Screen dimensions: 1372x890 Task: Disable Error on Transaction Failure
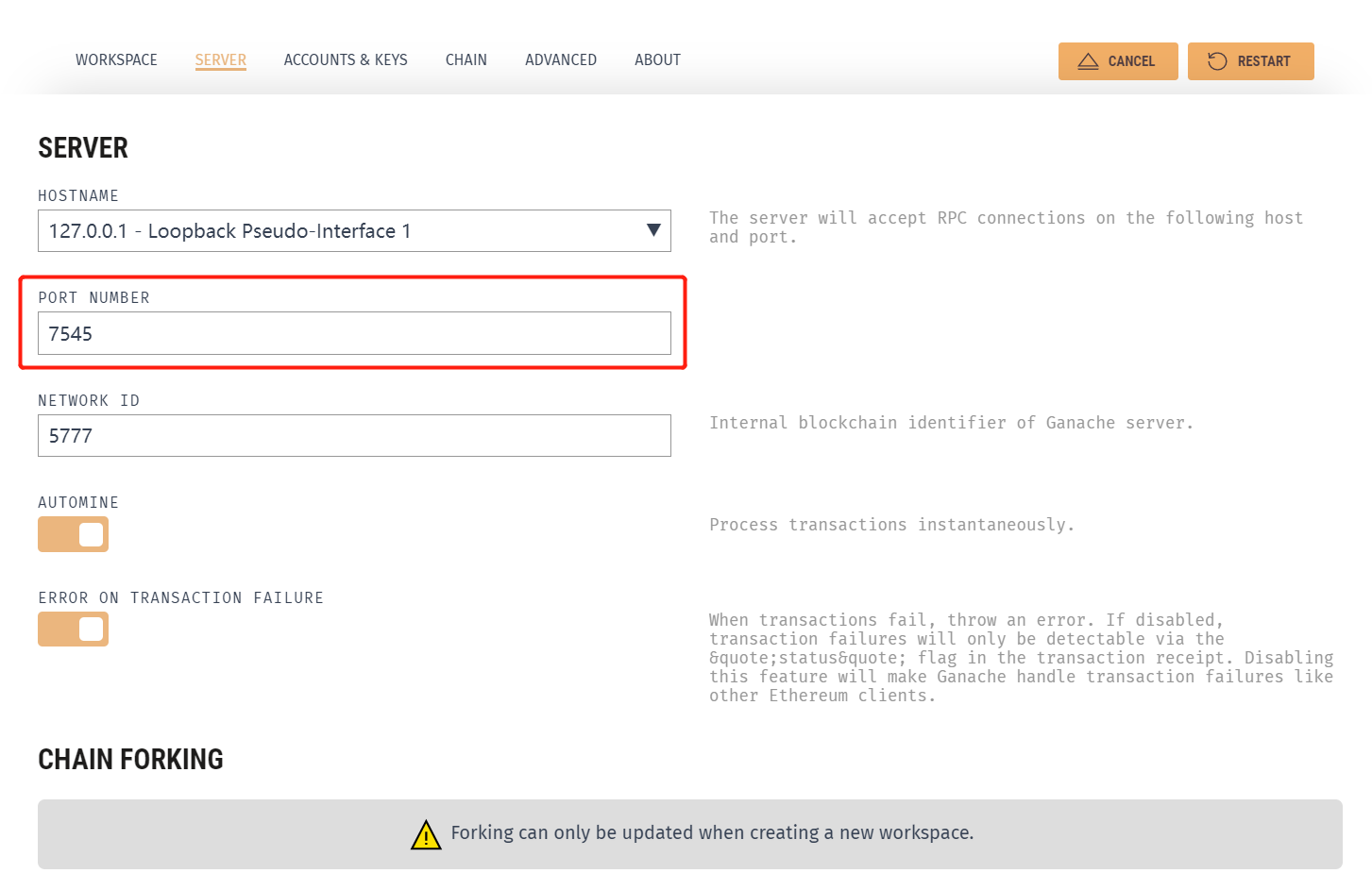point(73,629)
